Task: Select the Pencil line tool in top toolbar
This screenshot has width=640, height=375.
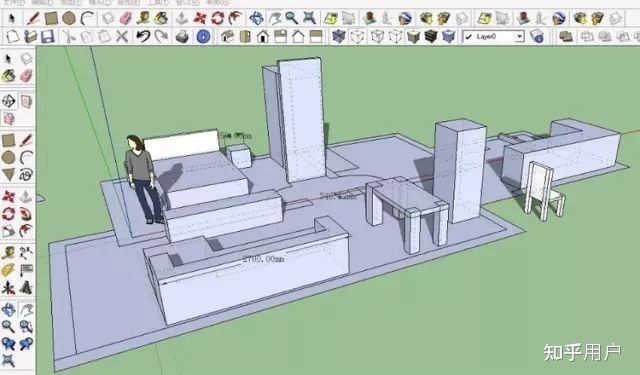Action: pos(33,18)
